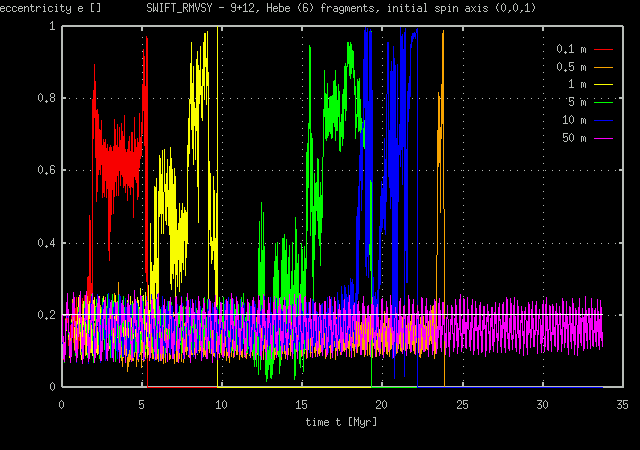Click the 'time t [Myr]' axis label
640x450 pixels.
[x=341, y=422]
